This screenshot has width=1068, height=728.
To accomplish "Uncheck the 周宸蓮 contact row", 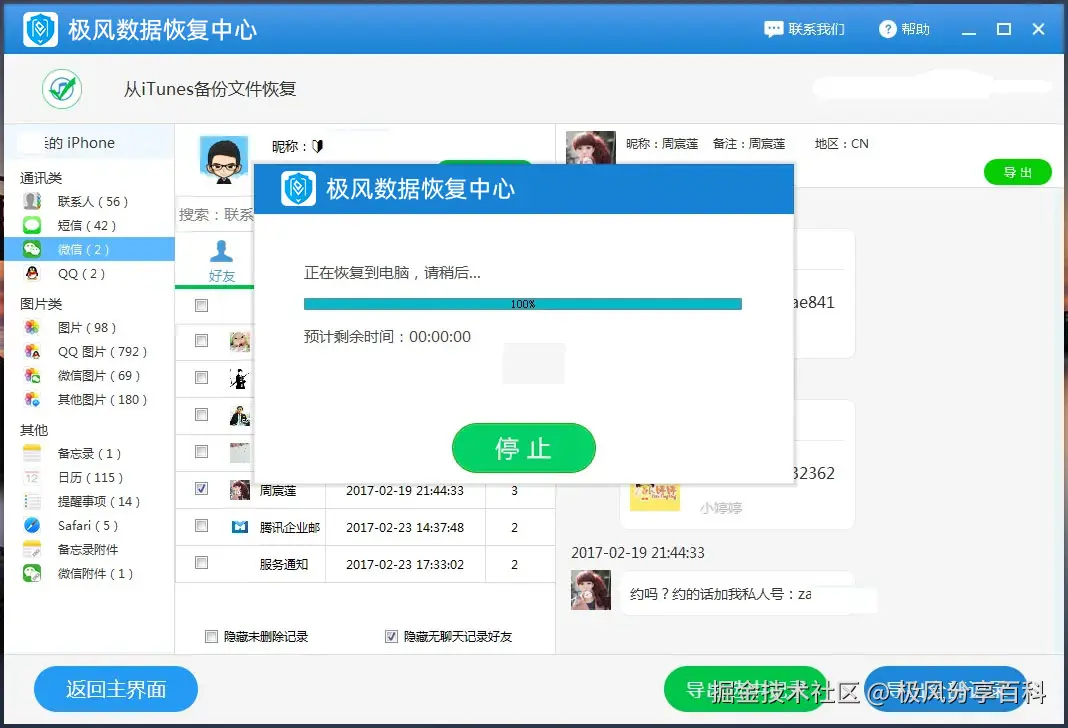I will pos(201,491).
